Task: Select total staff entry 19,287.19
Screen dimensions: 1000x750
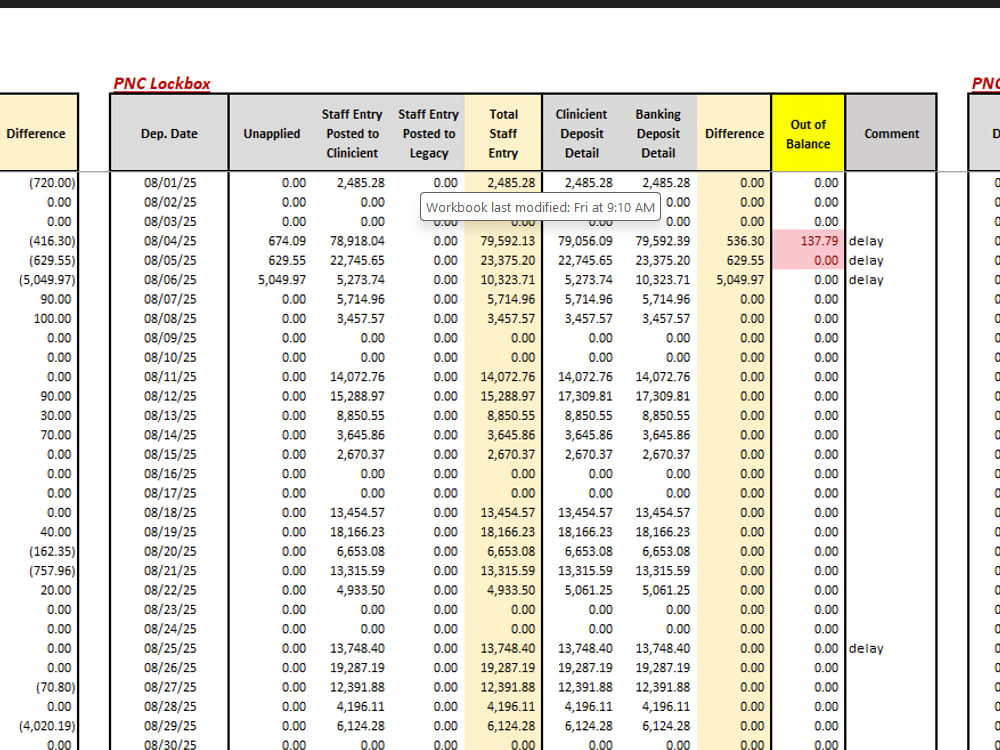Action: point(508,668)
